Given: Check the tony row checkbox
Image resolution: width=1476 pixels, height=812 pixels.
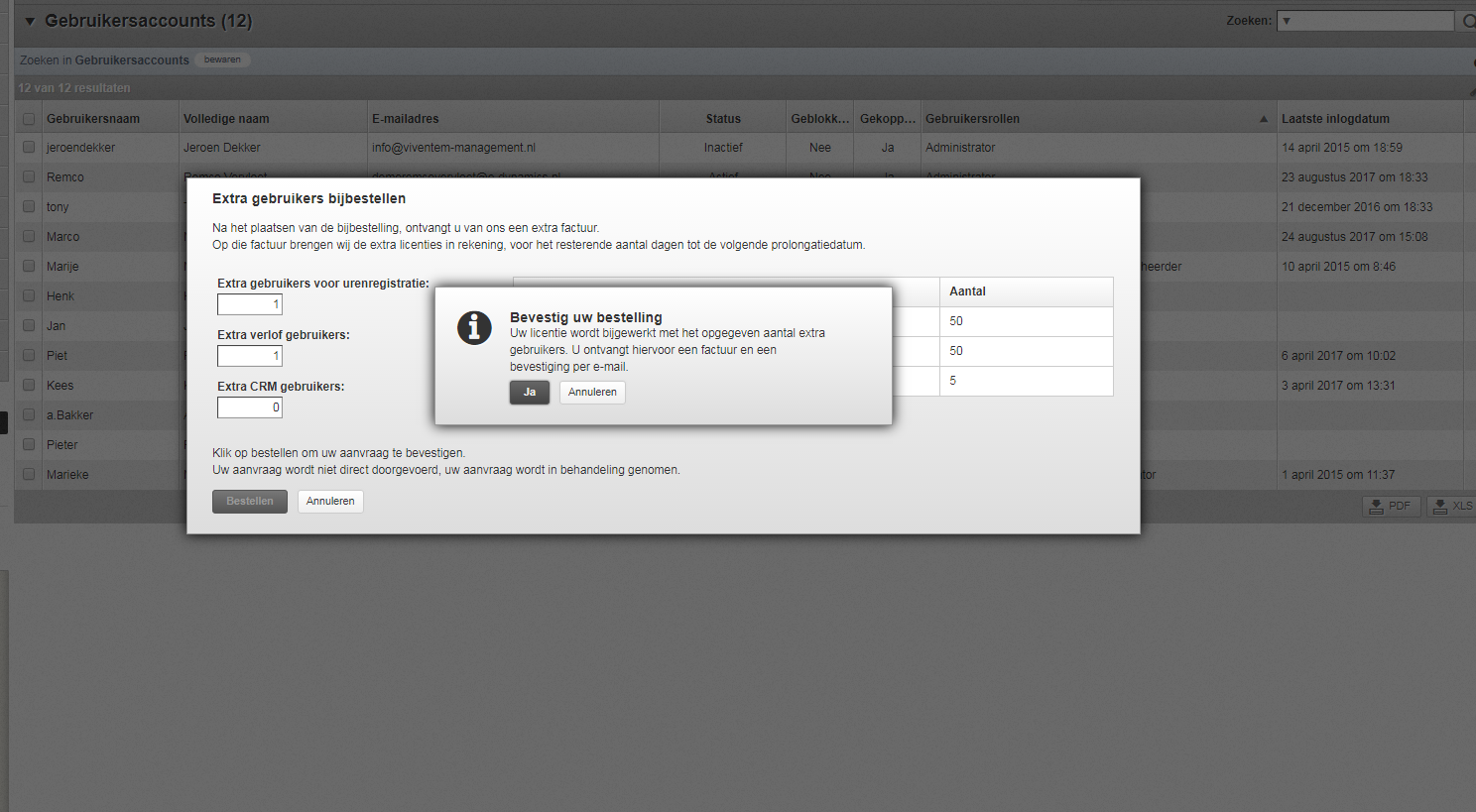Looking at the screenshot, I should 29,206.
